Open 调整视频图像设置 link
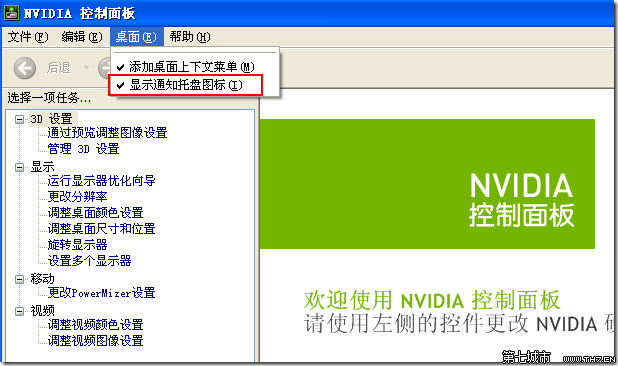The image size is (618, 366). [x=95, y=341]
